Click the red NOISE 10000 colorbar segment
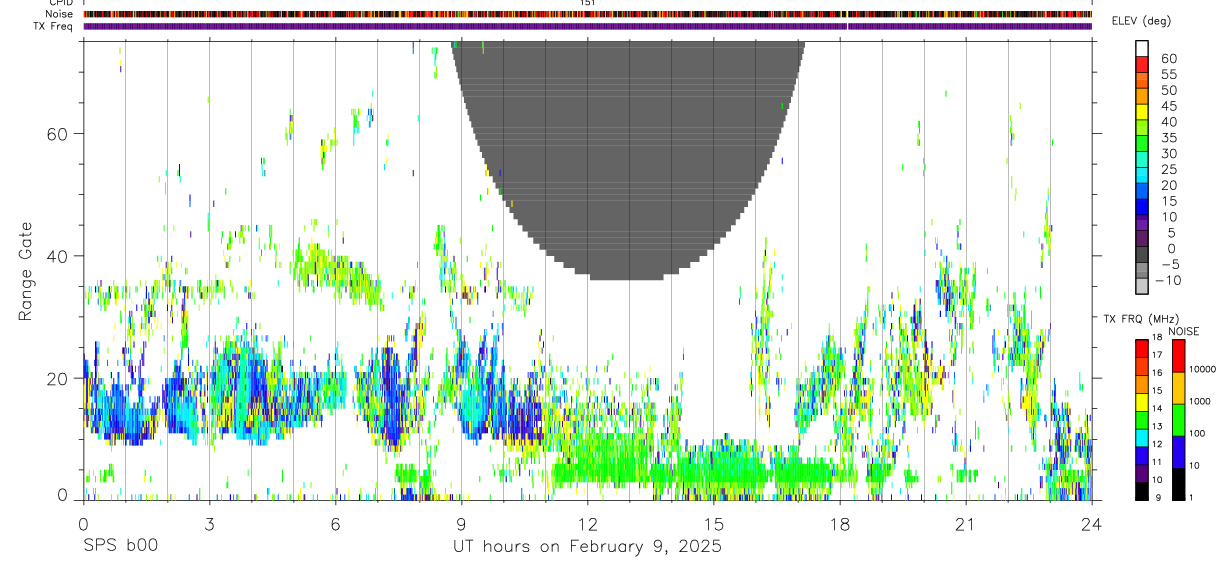Viewport: 1228px width, 567px height. (x=1179, y=356)
